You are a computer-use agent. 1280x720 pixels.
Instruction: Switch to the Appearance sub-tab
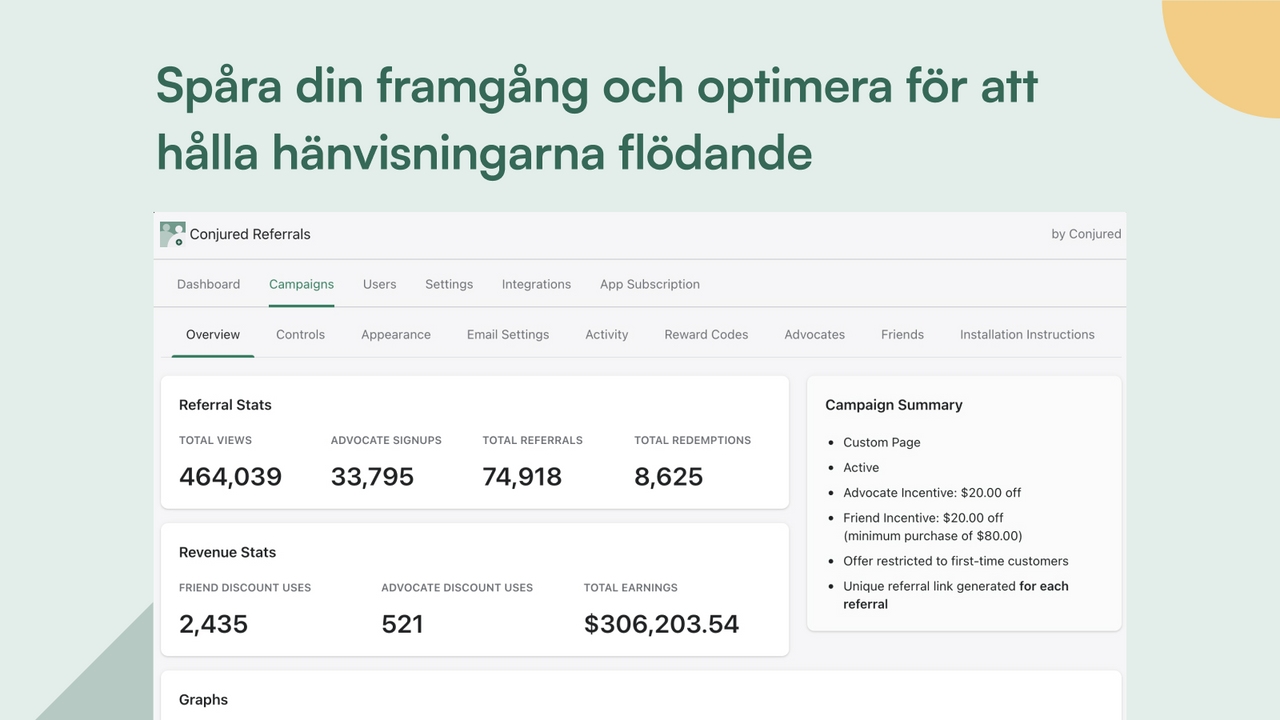click(396, 334)
